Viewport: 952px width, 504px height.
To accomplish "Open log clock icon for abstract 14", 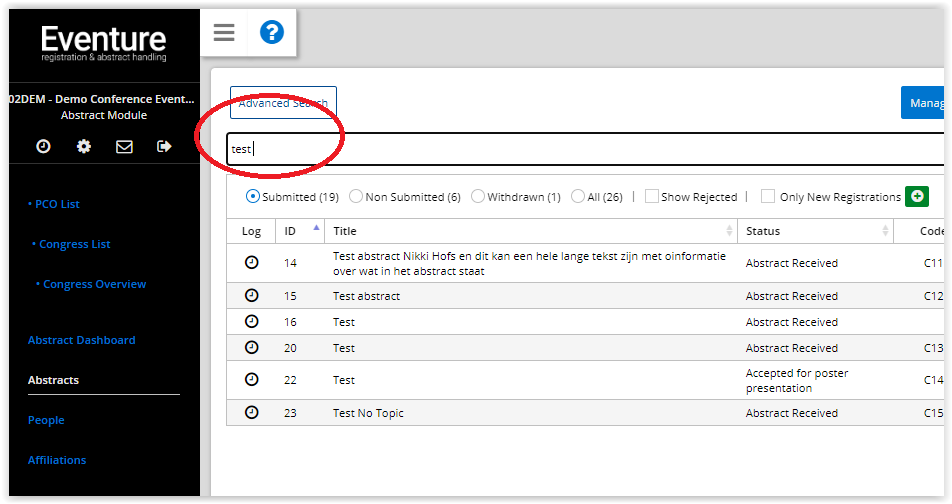I will click(251, 262).
